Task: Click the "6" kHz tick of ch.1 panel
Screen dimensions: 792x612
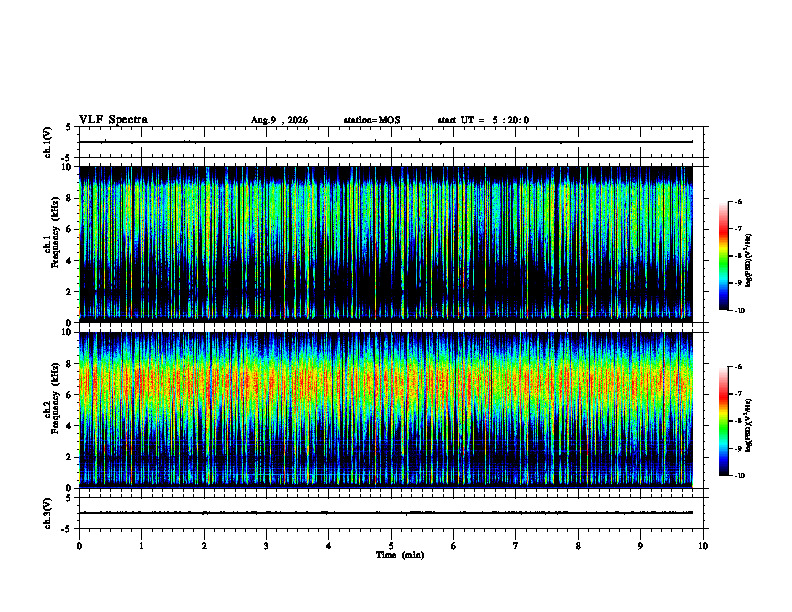Action: click(x=70, y=229)
